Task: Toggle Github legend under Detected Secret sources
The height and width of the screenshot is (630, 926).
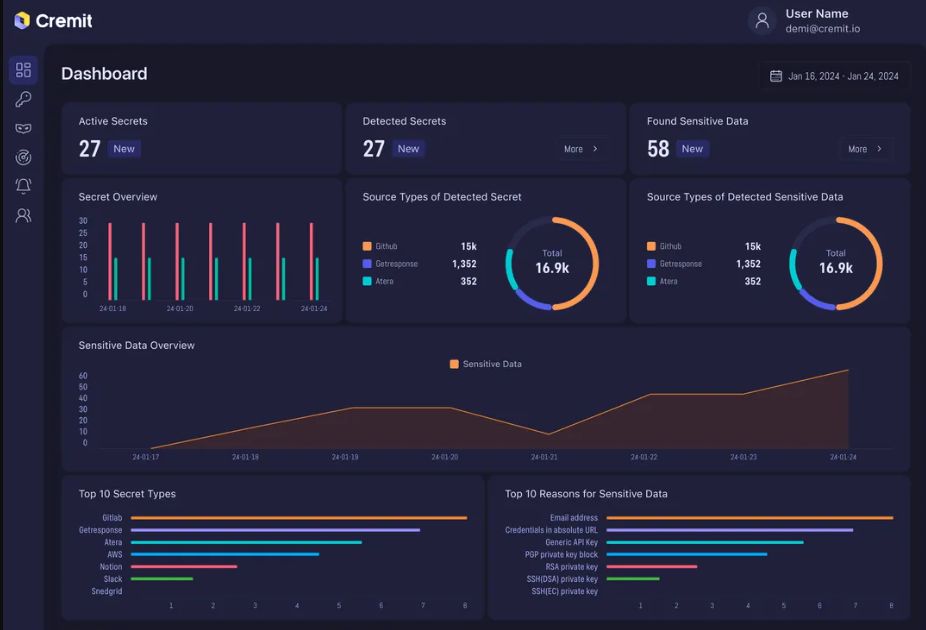Action: pyautogui.click(x=380, y=246)
